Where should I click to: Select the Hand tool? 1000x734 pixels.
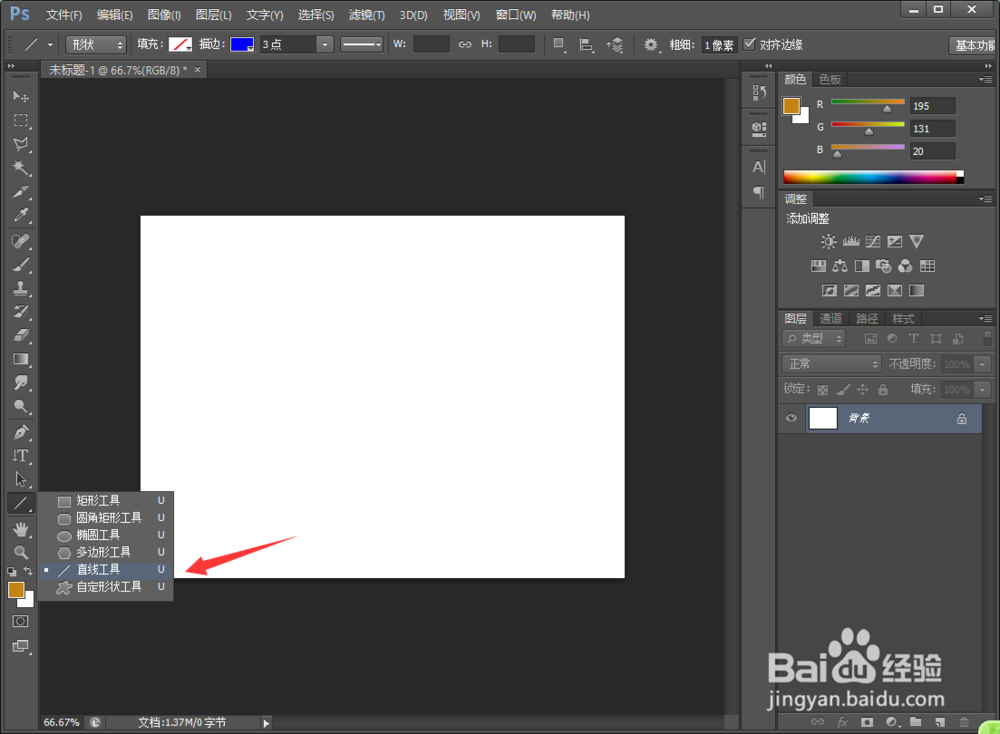click(20, 529)
